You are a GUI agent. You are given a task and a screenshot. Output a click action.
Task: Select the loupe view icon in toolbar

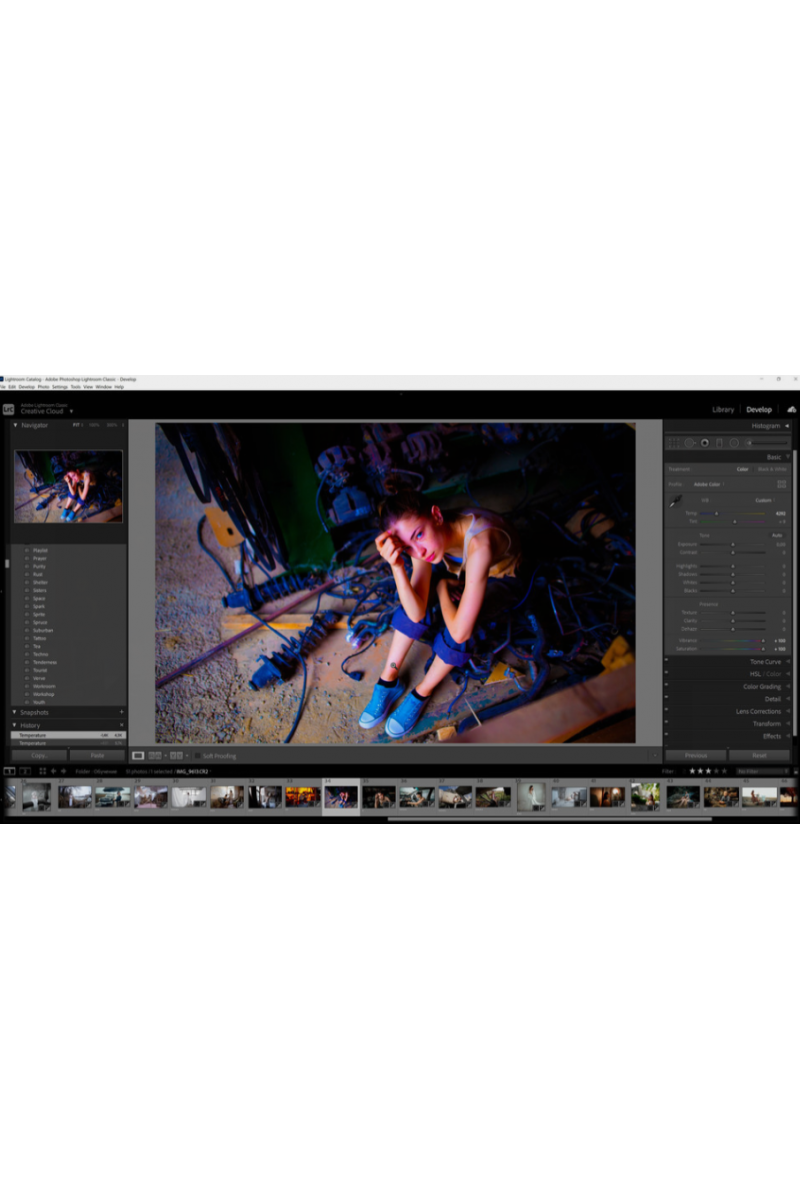click(x=138, y=756)
